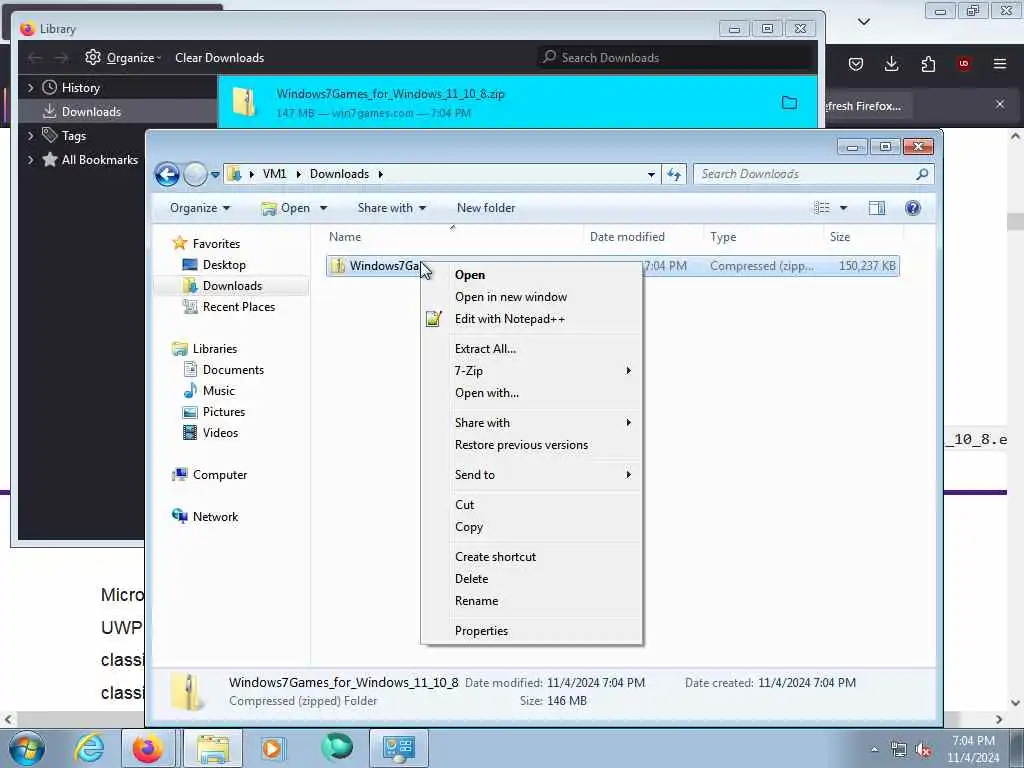Image resolution: width=1024 pixels, height=768 pixels.
Task: Click the Search Downloads box in Explorer
Action: (814, 174)
